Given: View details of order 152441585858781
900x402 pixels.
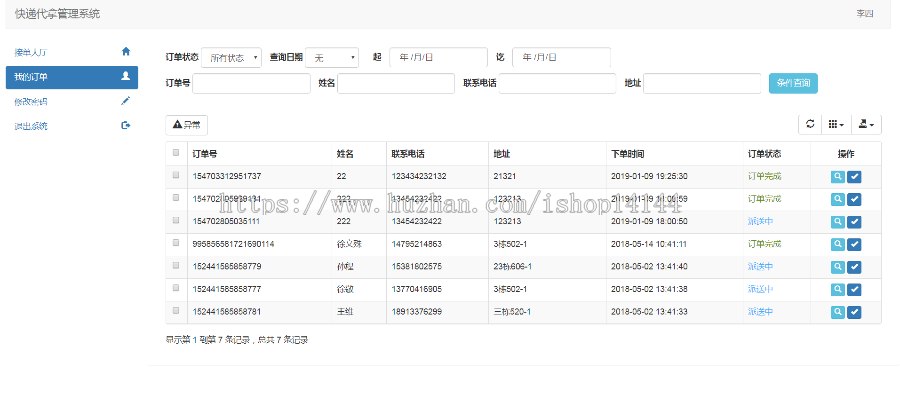Looking at the screenshot, I should tap(838, 312).
